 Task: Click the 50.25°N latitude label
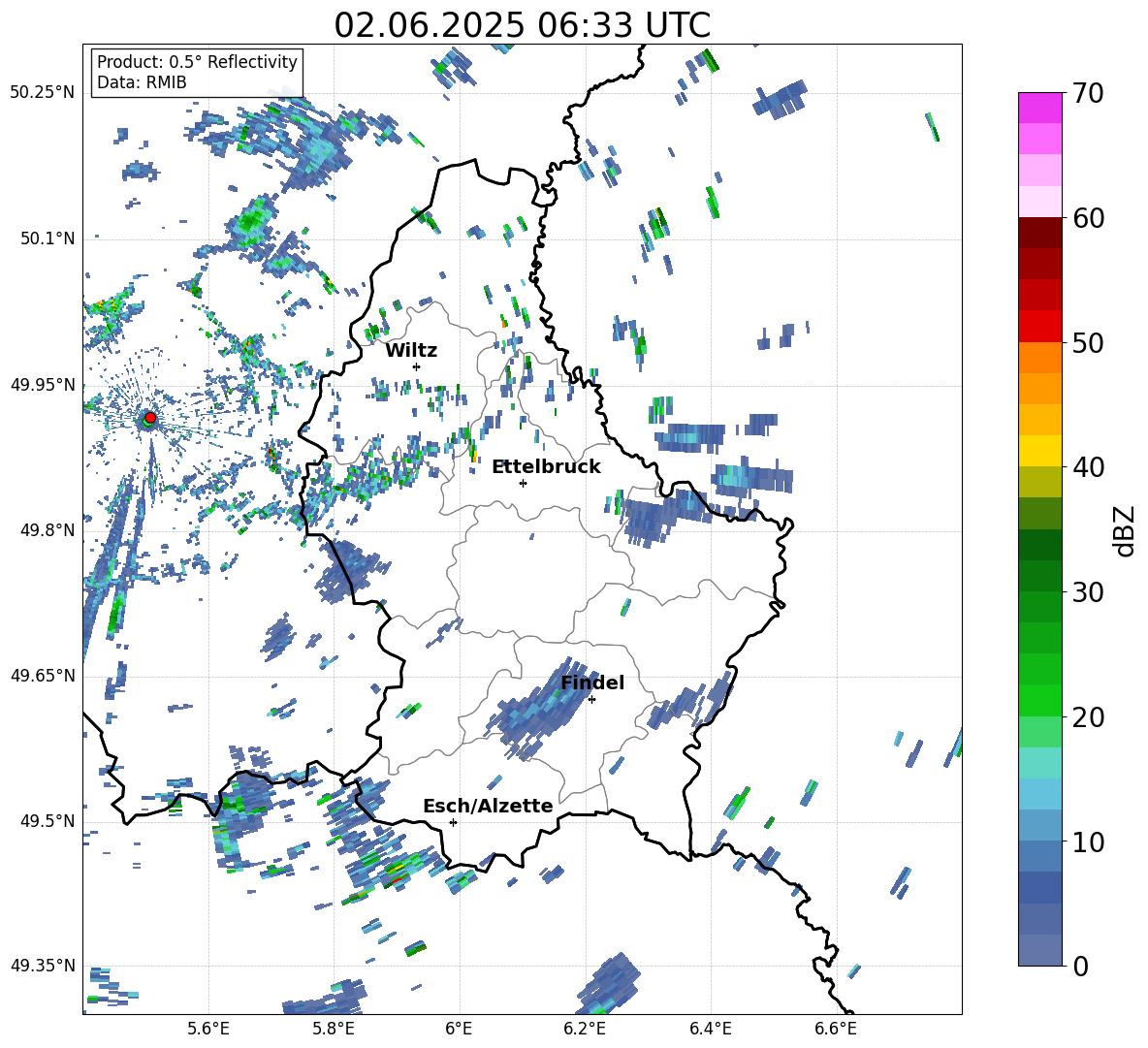pyautogui.click(x=43, y=93)
